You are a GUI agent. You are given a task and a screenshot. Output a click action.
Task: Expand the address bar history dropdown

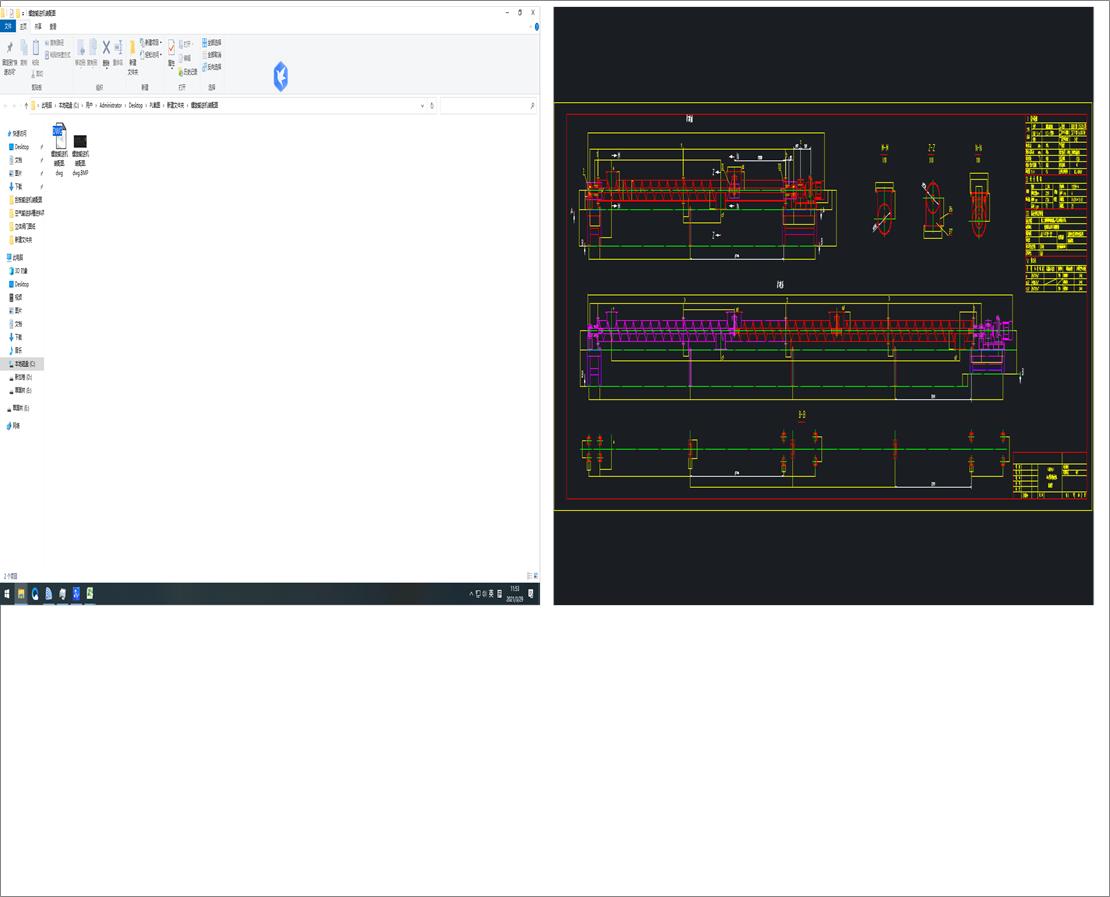pyautogui.click(x=422, y=105)
